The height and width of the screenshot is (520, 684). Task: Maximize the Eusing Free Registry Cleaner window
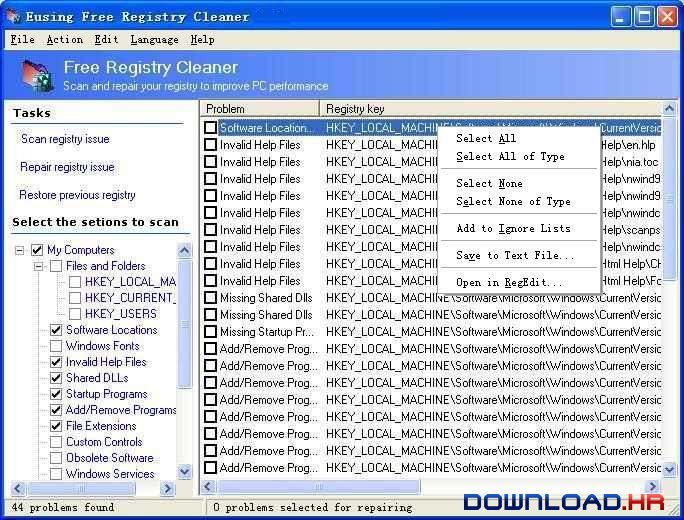pos(644,17)
